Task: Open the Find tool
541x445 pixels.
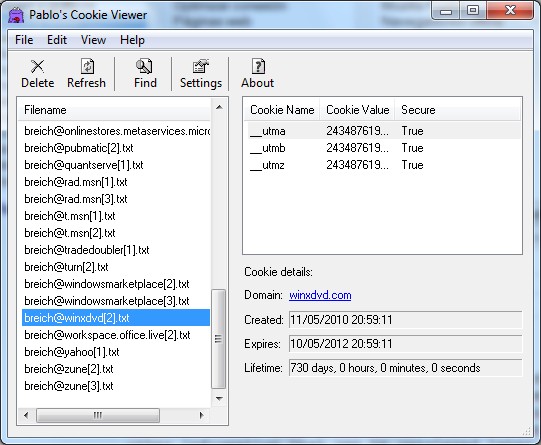Action: (145, 73)
